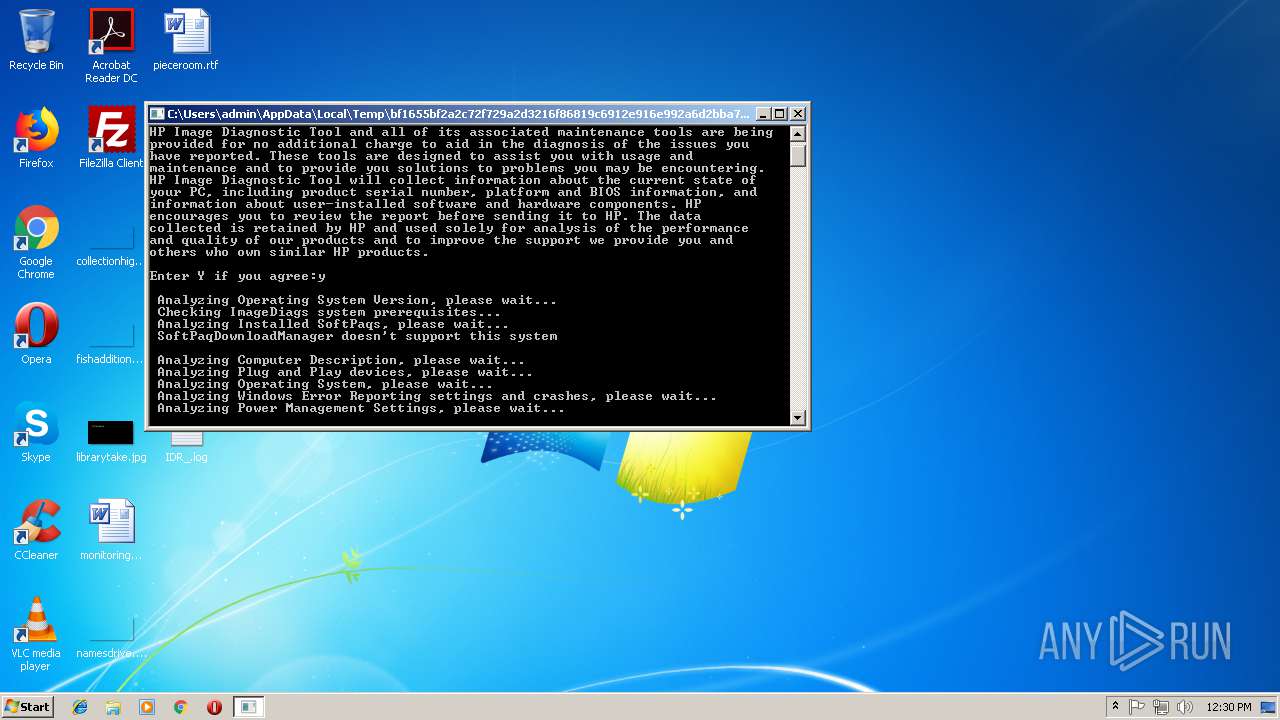Click the 'Enter Y if you agree:y' line
This screenshot has height=720, width=1280.
pyautogui.click(x=238, y=276)
